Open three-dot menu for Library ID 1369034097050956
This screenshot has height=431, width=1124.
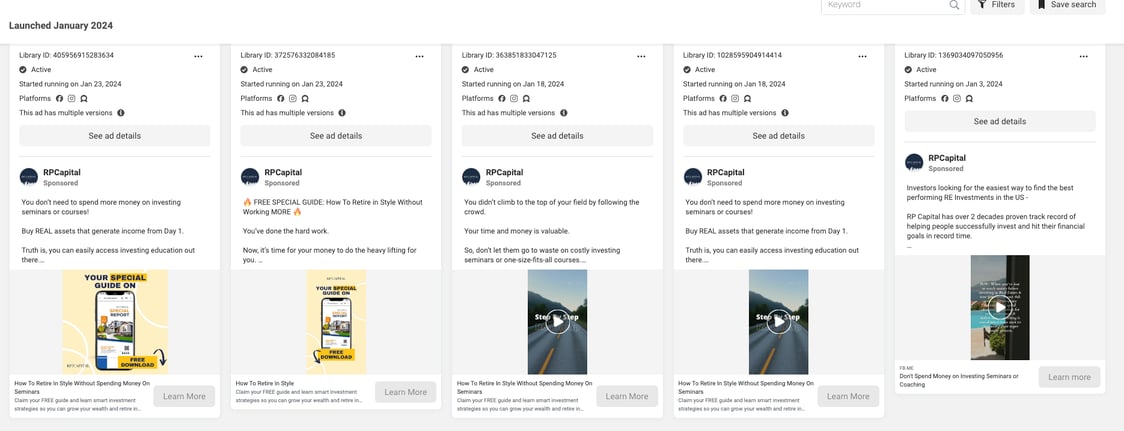[x=1083, y=56]
